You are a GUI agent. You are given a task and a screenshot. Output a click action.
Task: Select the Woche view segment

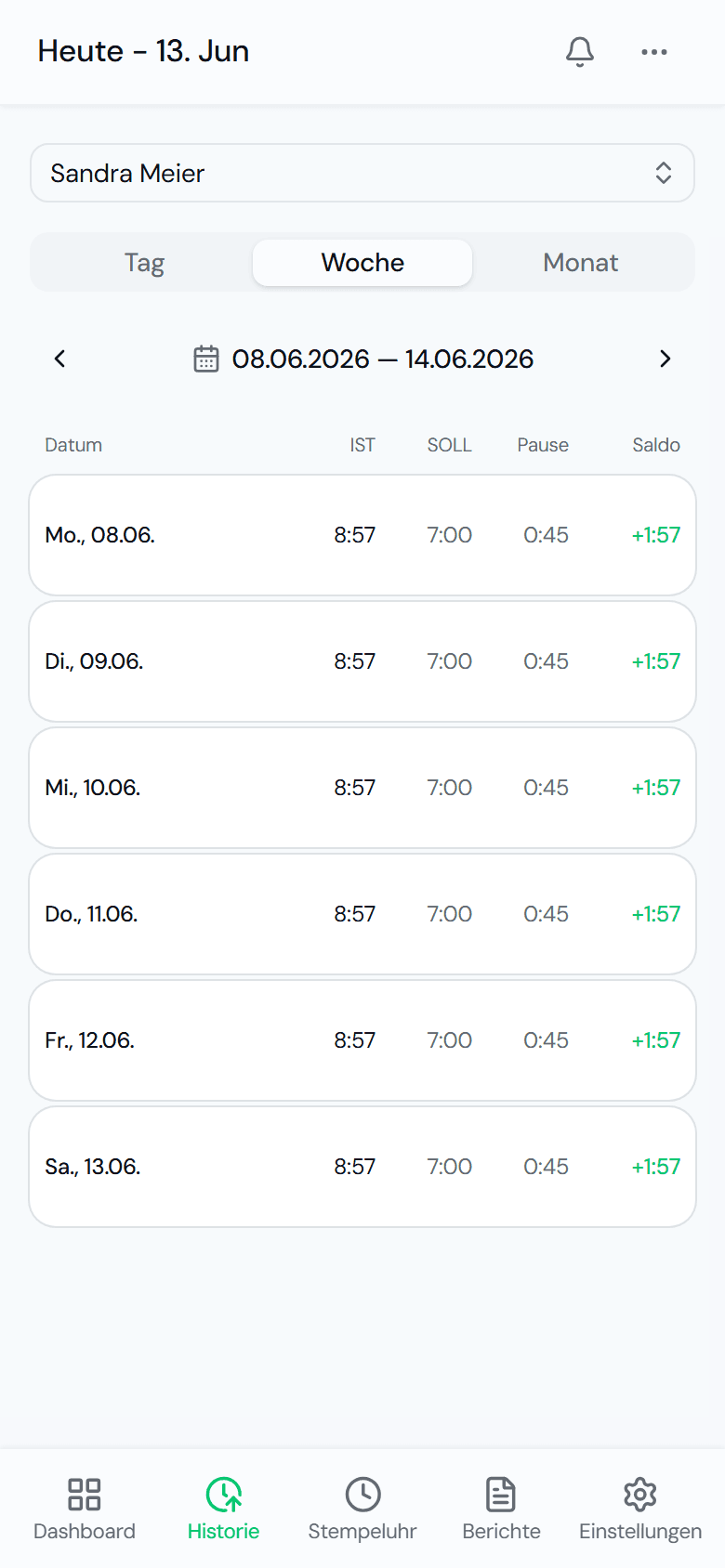tap(362, 263)
